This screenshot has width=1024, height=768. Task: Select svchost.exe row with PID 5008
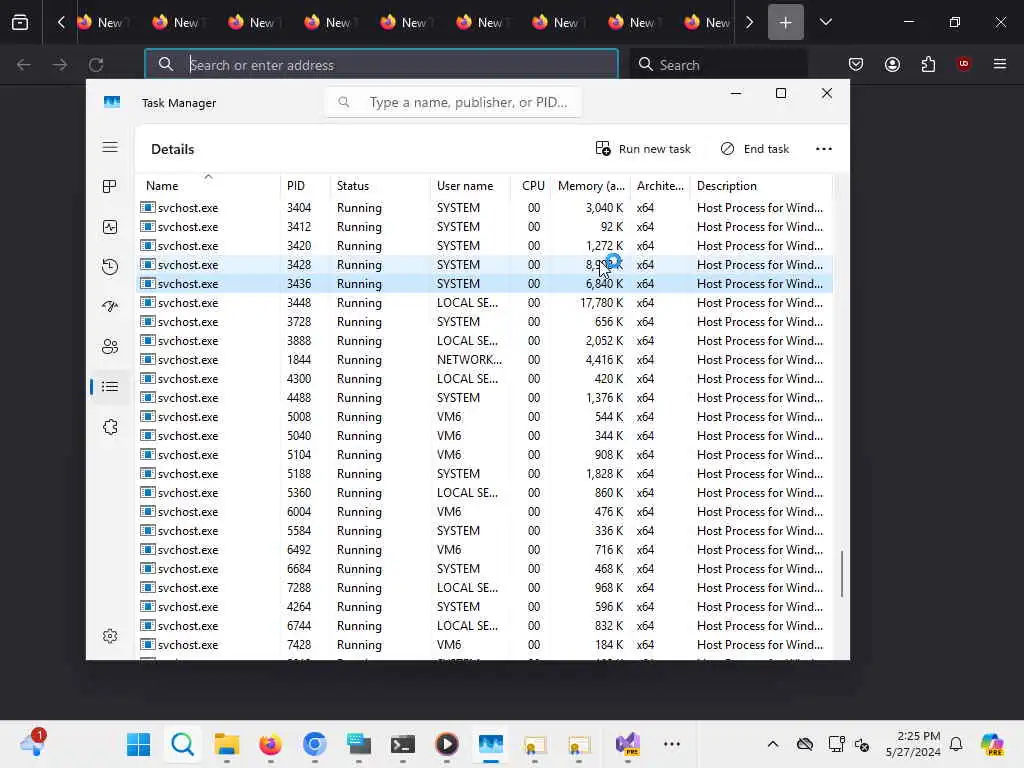click(x=485, y=417)
